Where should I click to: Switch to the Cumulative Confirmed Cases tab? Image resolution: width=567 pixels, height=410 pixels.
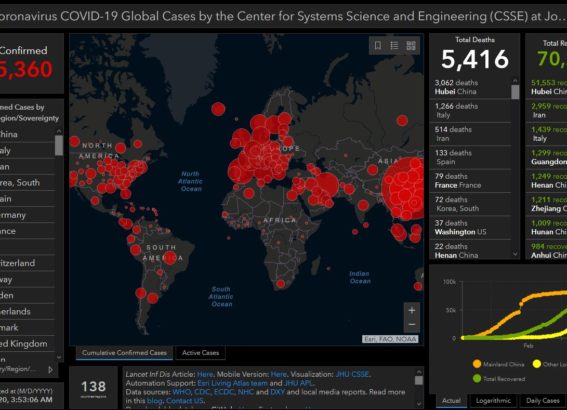pyautogui.click(x=124, y=353)
